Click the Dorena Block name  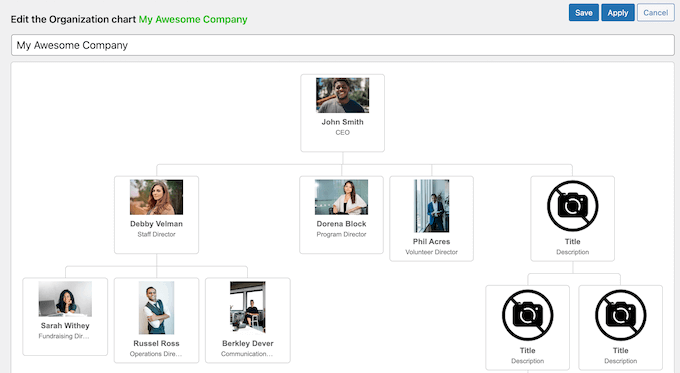341,224
